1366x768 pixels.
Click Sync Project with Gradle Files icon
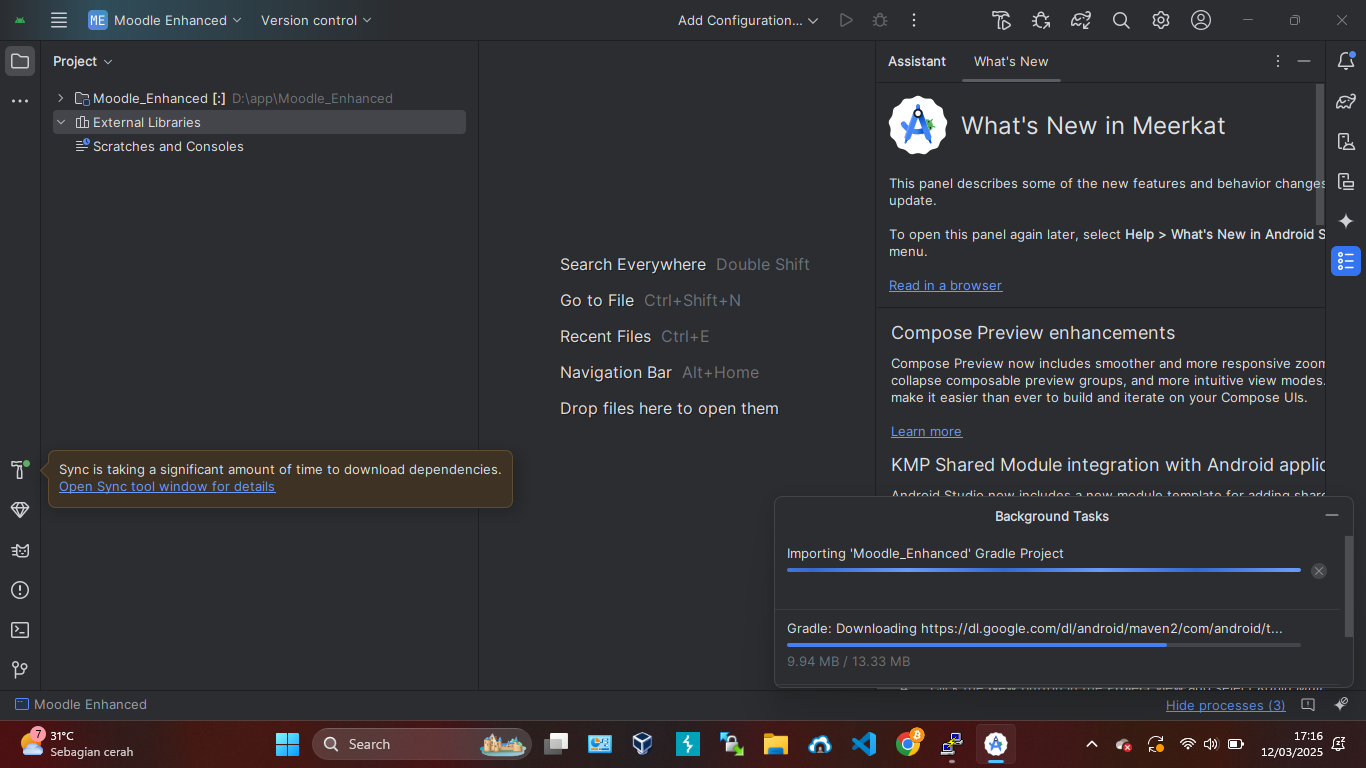[x=1081, y=20]
